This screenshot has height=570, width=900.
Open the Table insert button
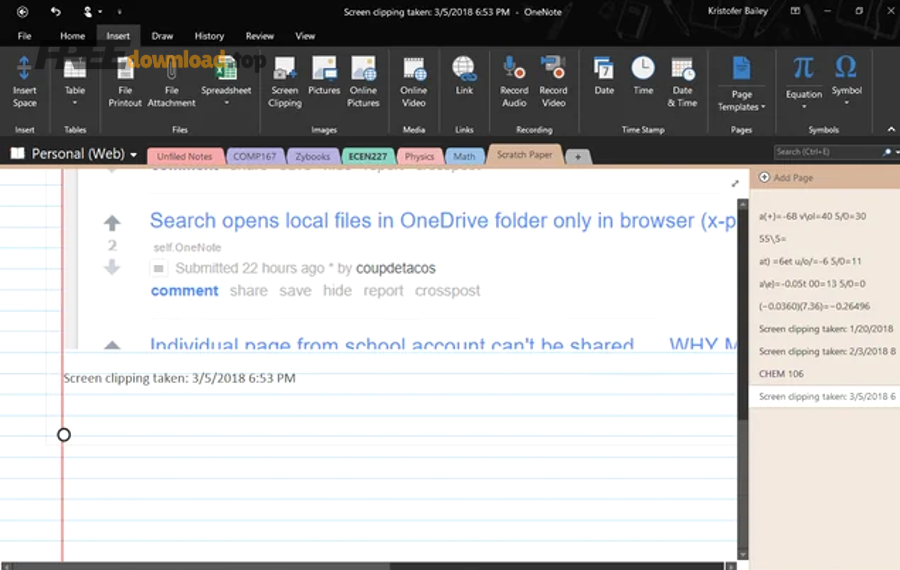pos(75,82)
